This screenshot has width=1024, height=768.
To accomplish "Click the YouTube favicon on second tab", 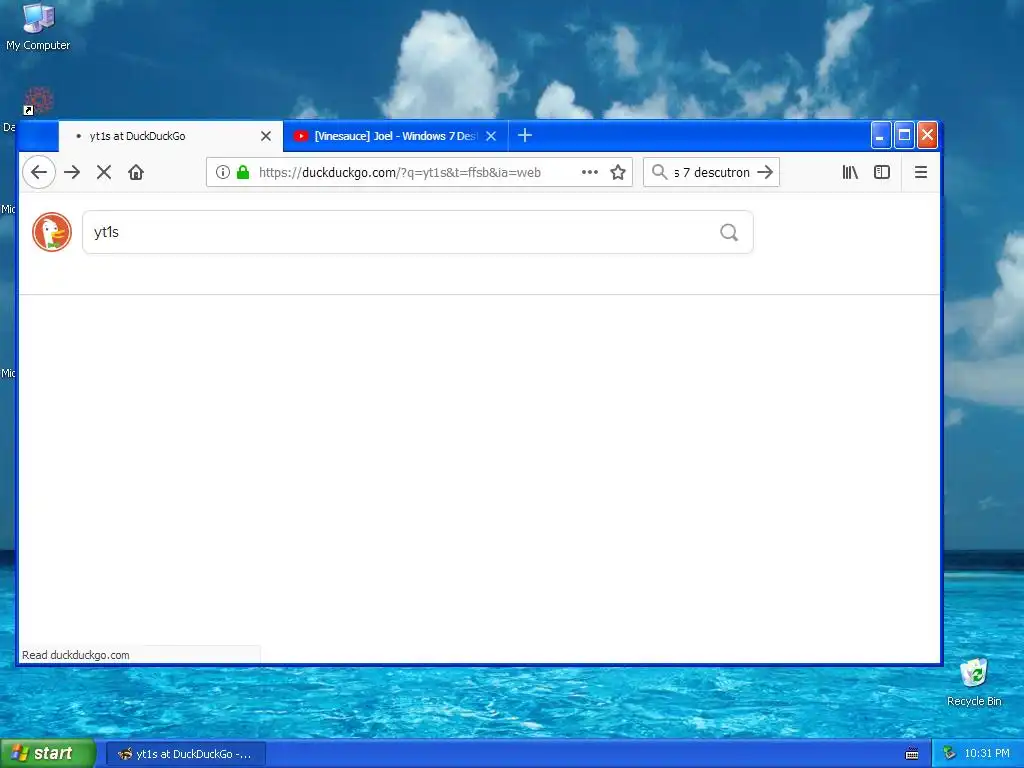I will pyautogui.click(x=300, y=136).
